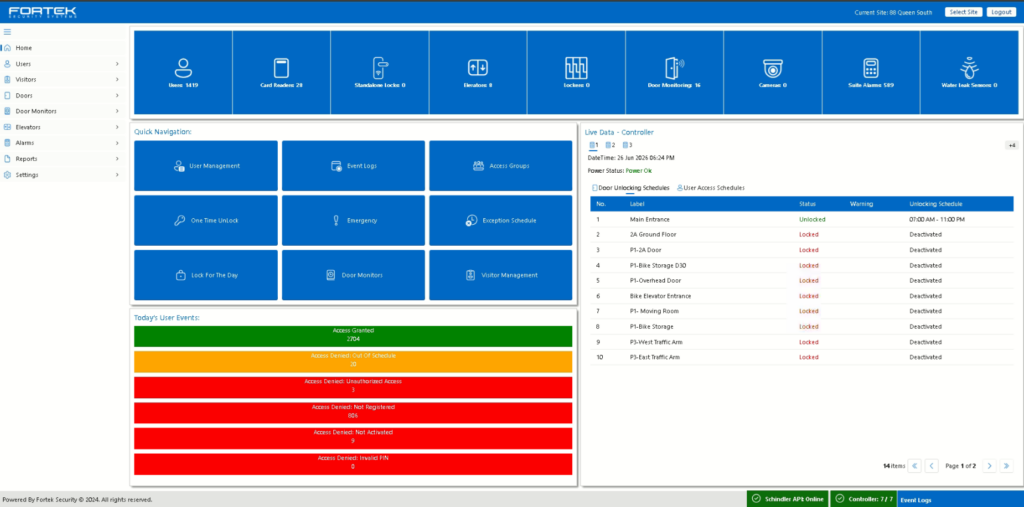Click the Door Monitors sidebar icon

(7, 111)
